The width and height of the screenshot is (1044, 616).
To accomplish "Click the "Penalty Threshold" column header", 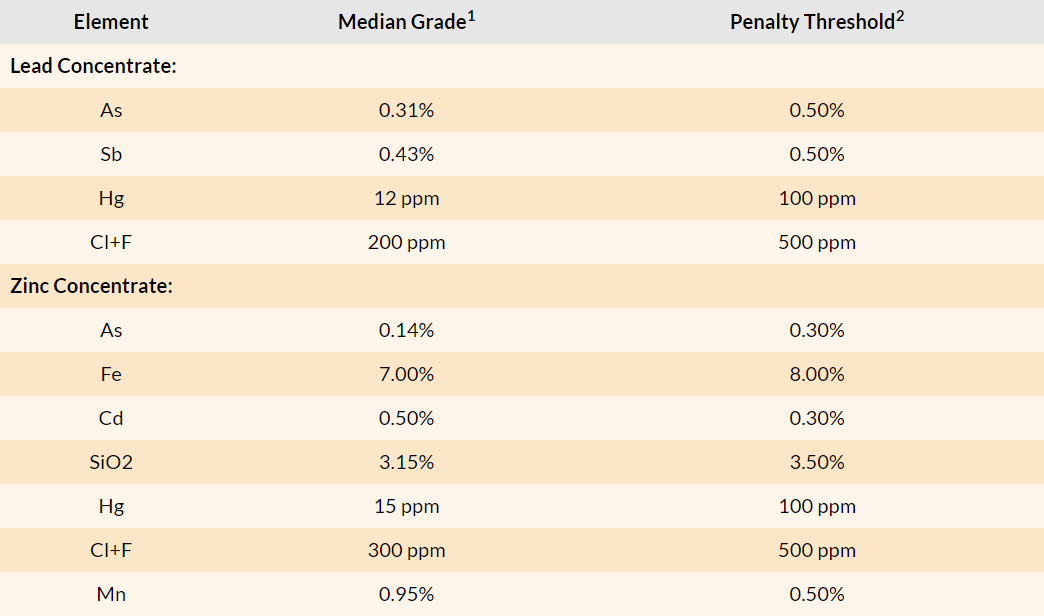I will click(x=811, y=22).
